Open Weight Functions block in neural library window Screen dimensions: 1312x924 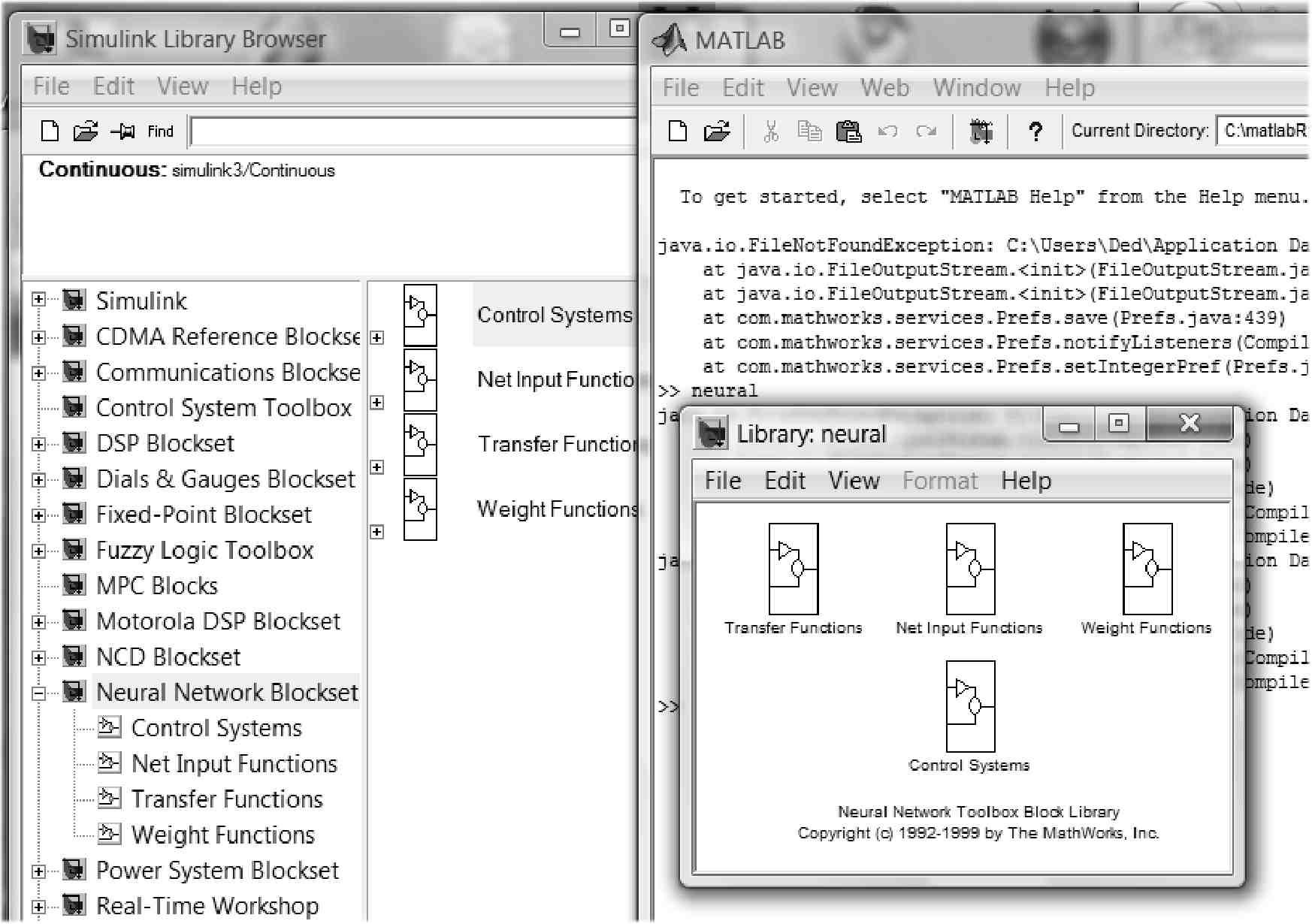pyautogui.click(x=1147, y=569)
